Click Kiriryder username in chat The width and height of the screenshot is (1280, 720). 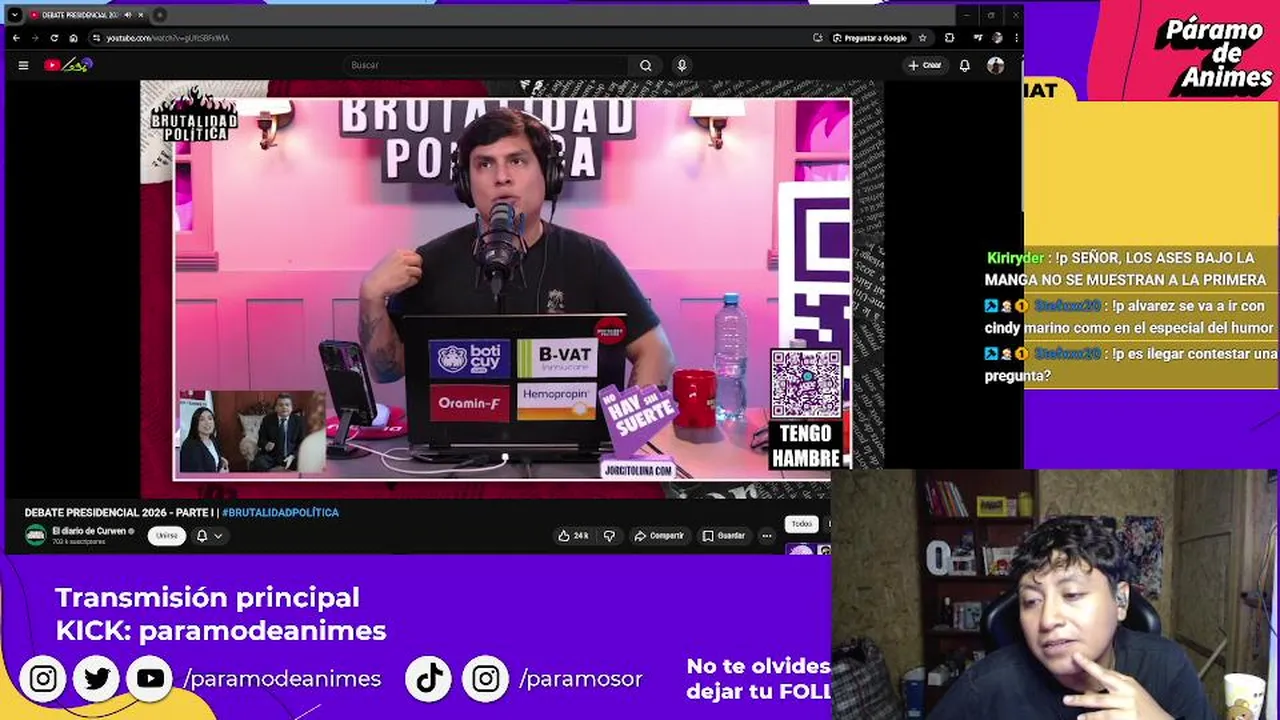click(1015, 258)
